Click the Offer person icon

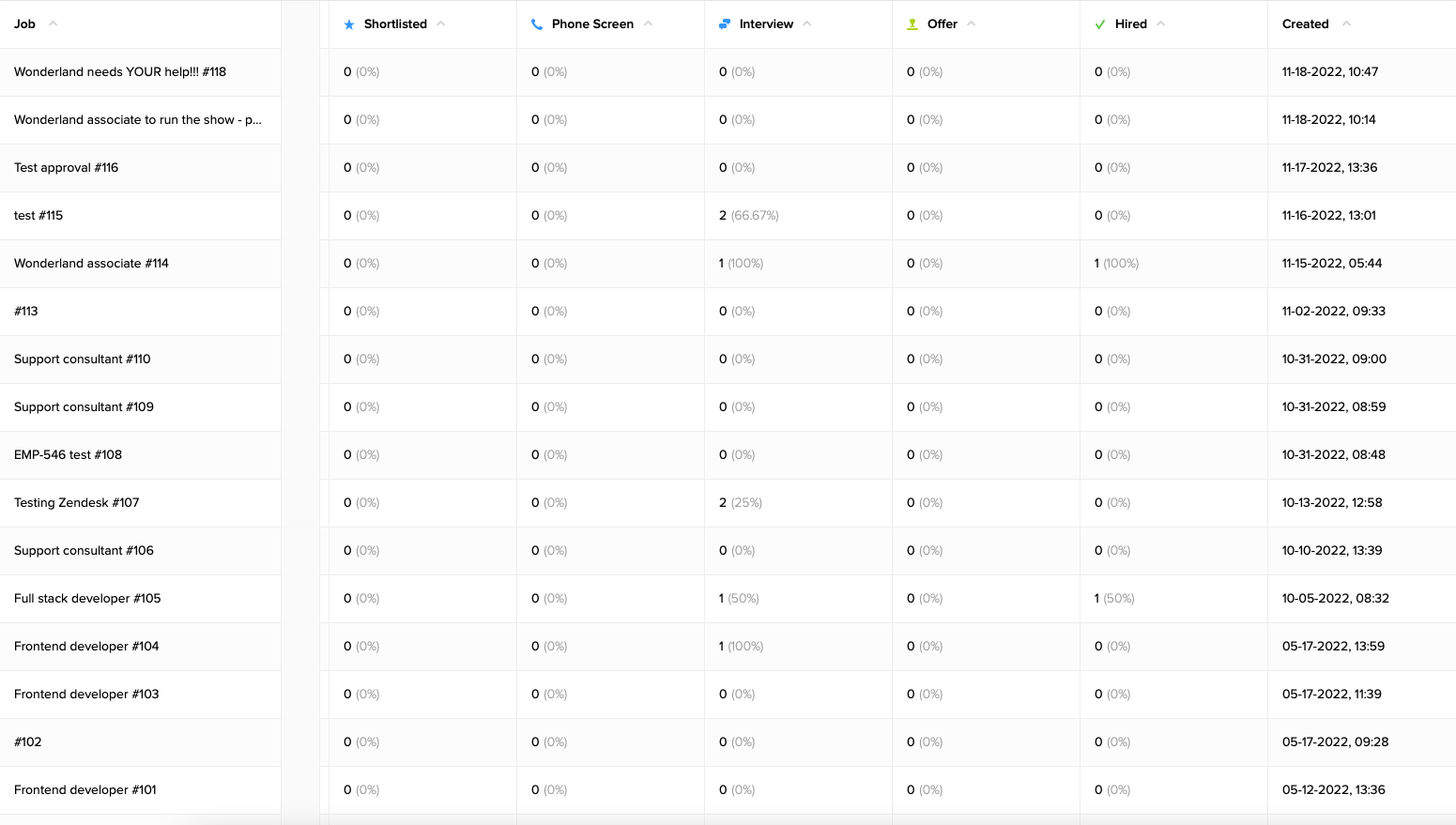pyautogui.click(x=912, y=23)
